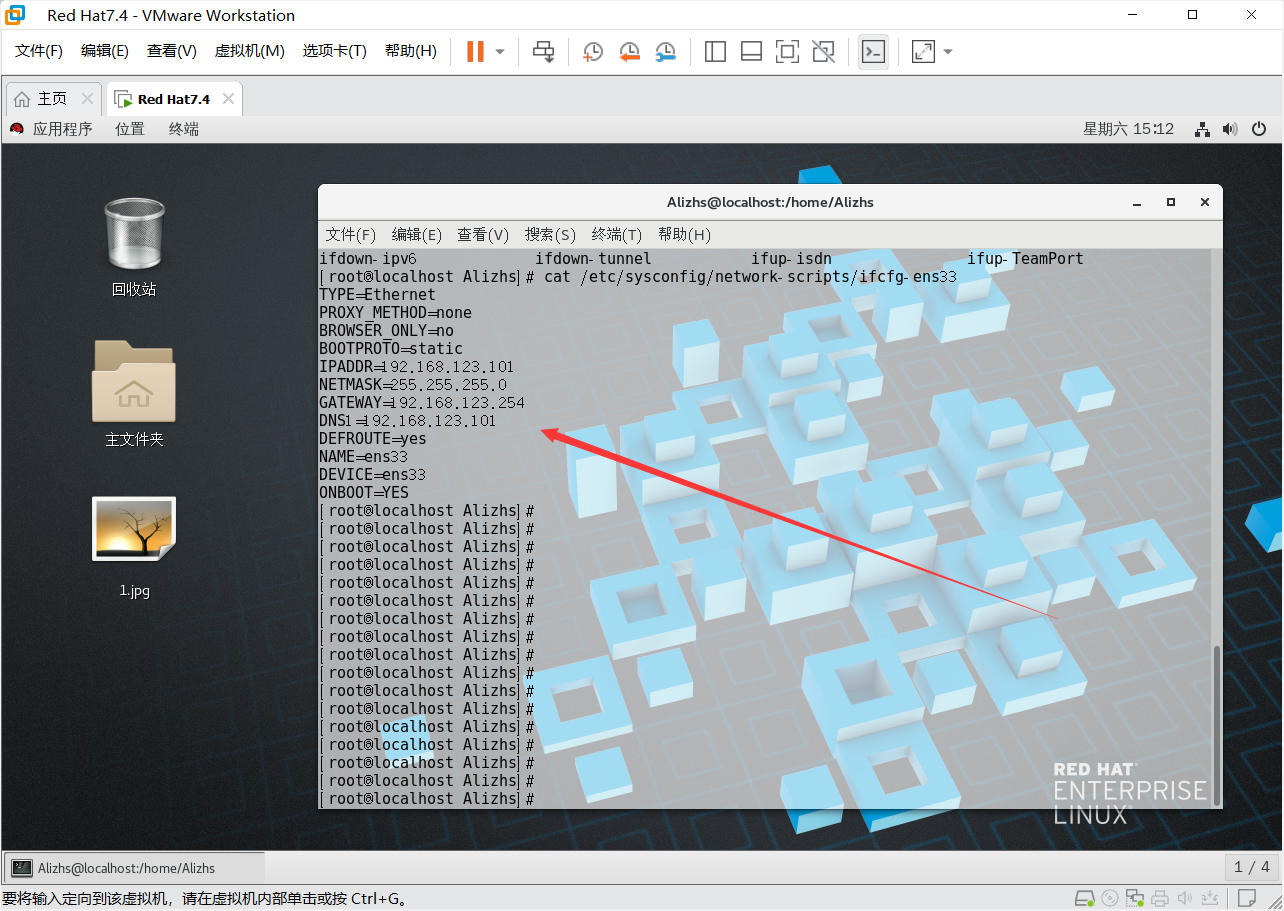Click the last terminal prompt line
Viewport: 1284px width, 911px height.
[427, 799]
